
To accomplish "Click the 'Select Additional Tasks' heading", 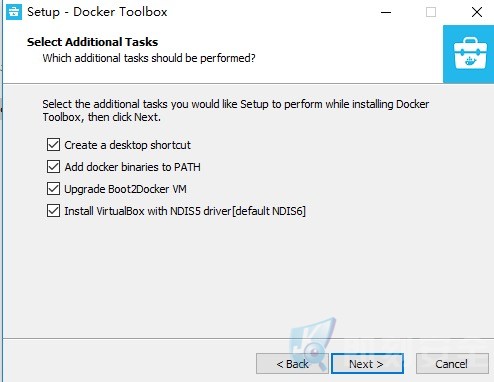I will click(x=92, y=42).
